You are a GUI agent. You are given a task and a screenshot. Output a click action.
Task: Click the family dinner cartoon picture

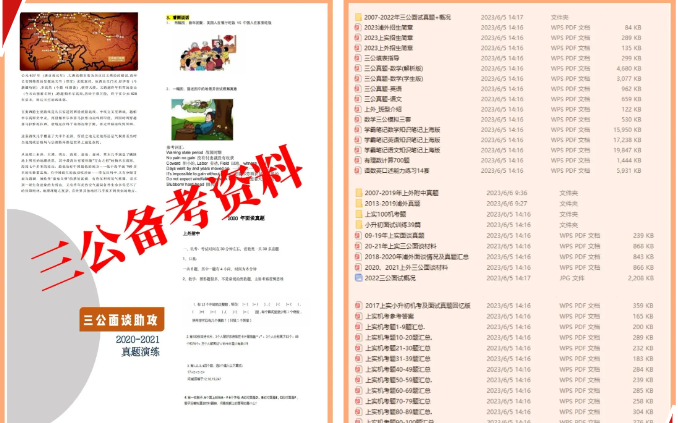point(208,53)
